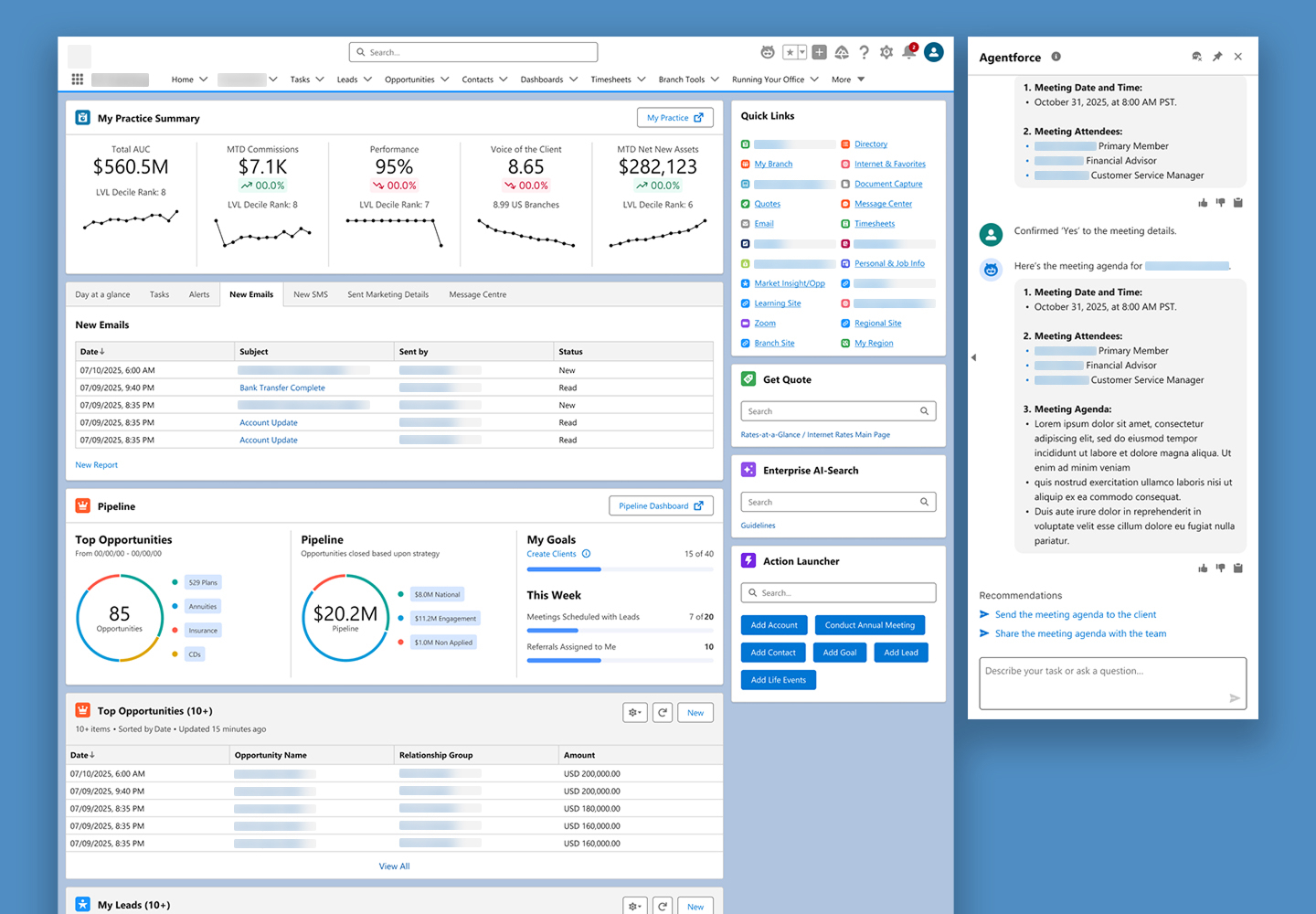Switch to the New SMS tab

pyautogui.click(x=311, y=294)
